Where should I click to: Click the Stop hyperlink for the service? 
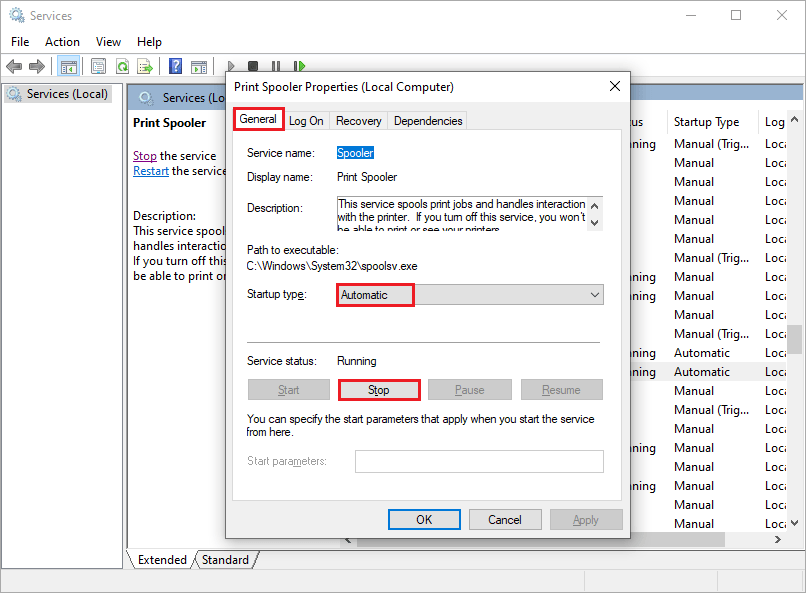[x=144, y=155]
